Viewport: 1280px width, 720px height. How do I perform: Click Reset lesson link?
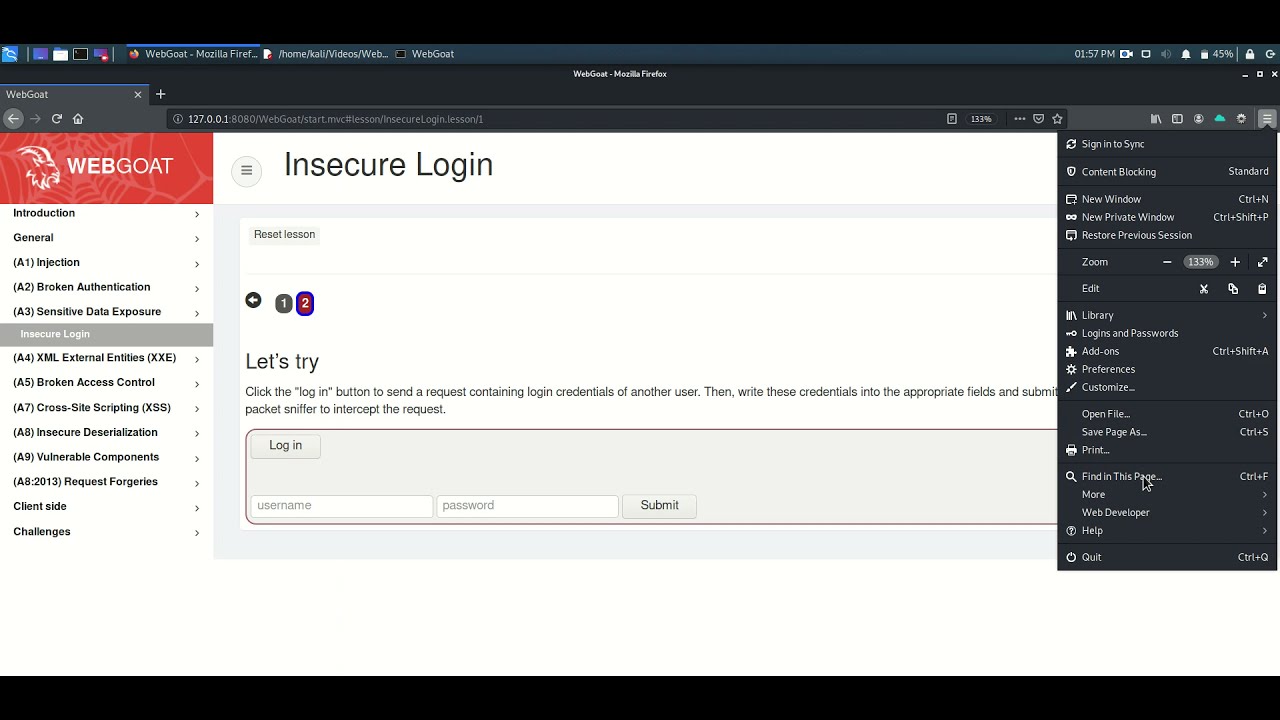pos(284,234)
